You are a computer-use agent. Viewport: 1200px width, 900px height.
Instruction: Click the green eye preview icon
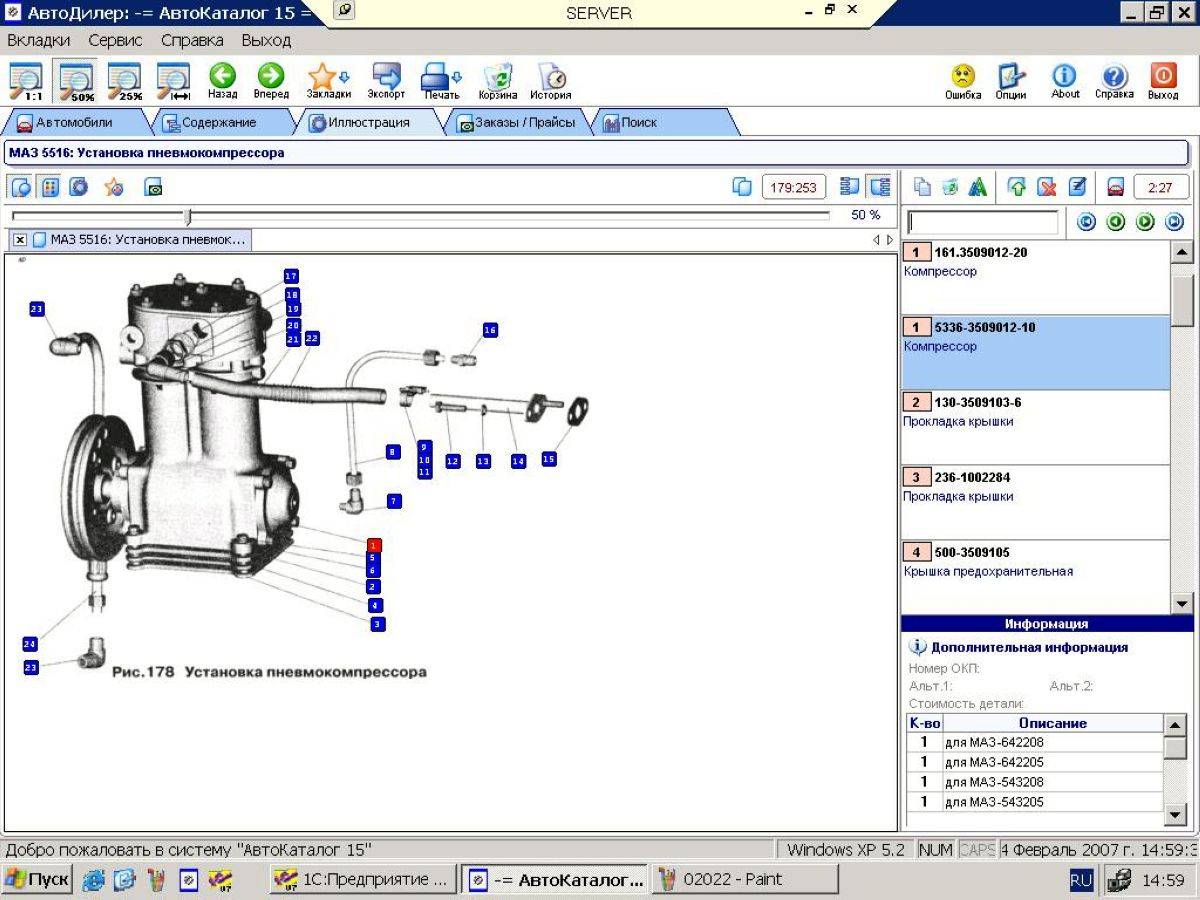(x=153, y=186)
